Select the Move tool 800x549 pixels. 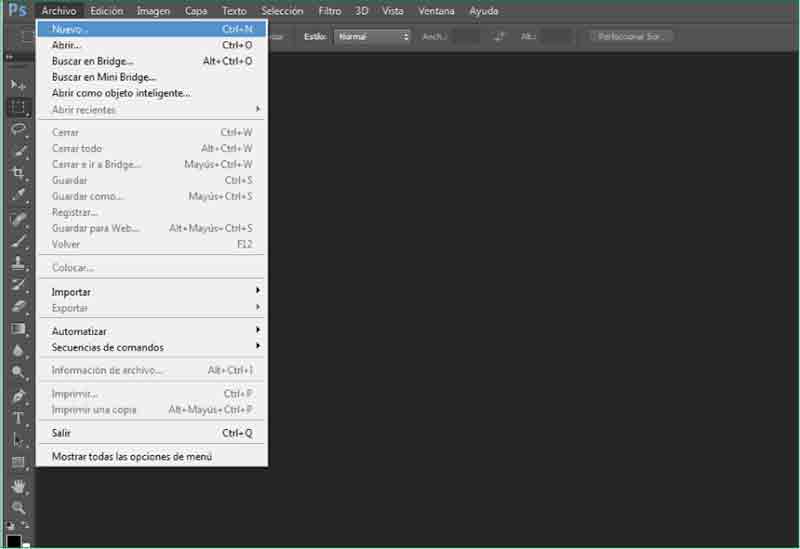pyautogui.click(x=18, y=86)
